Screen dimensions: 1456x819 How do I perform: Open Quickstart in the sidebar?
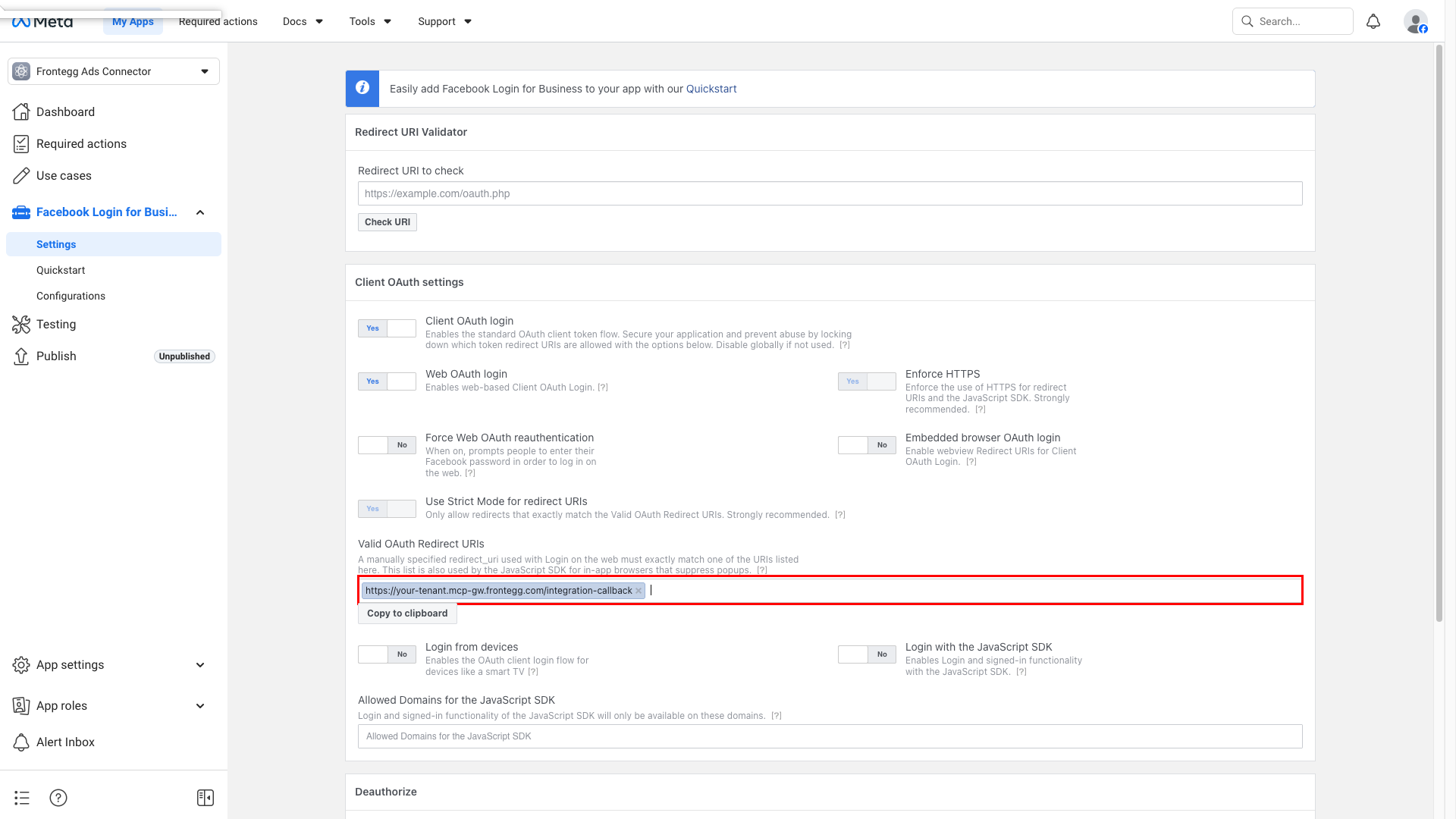click(x=61, y=270)
